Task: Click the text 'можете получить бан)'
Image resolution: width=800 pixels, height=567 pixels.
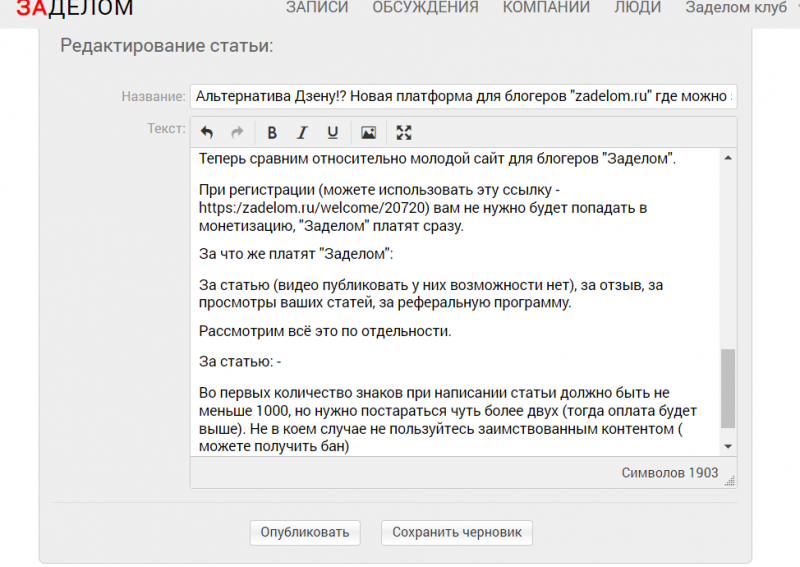Action: tap(274, 447)
